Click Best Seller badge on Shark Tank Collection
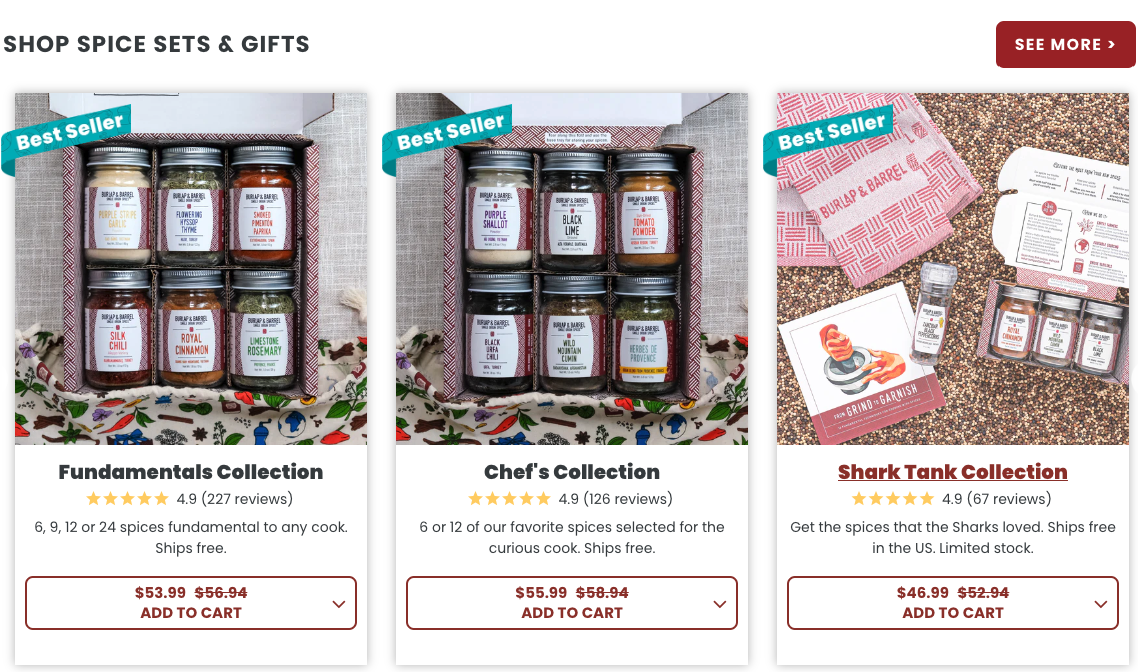Viewport: 1138px width, 672px height. [831, 134]
